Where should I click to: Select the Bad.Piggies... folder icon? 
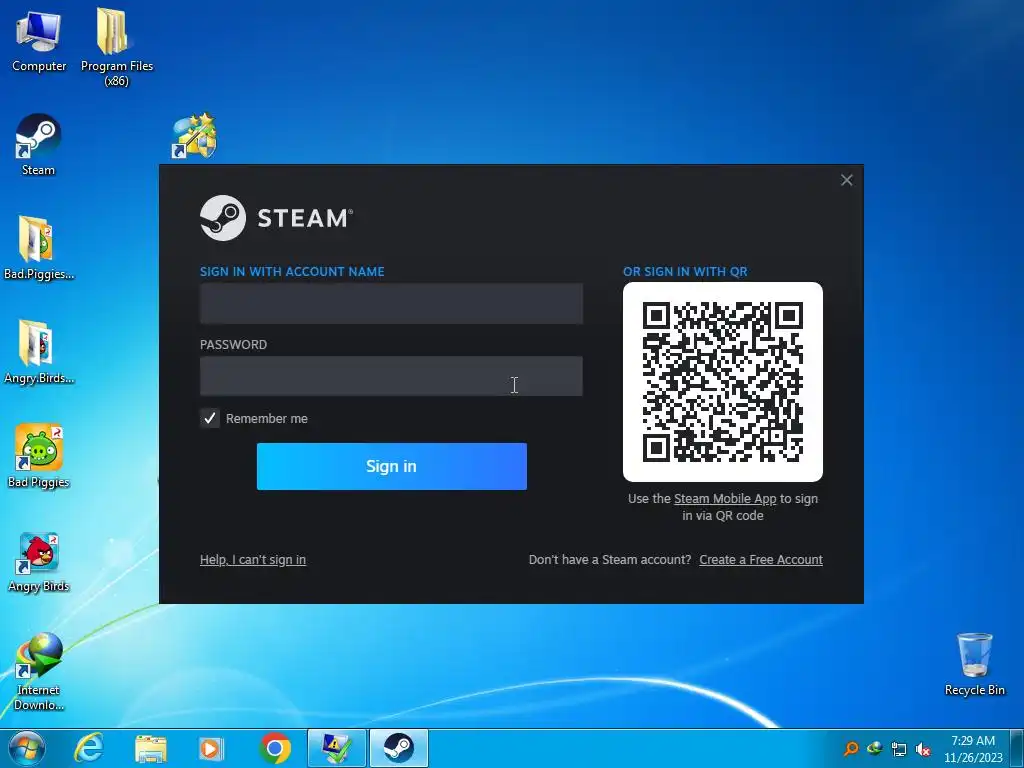pyautogui.click(x=38, y=248)
